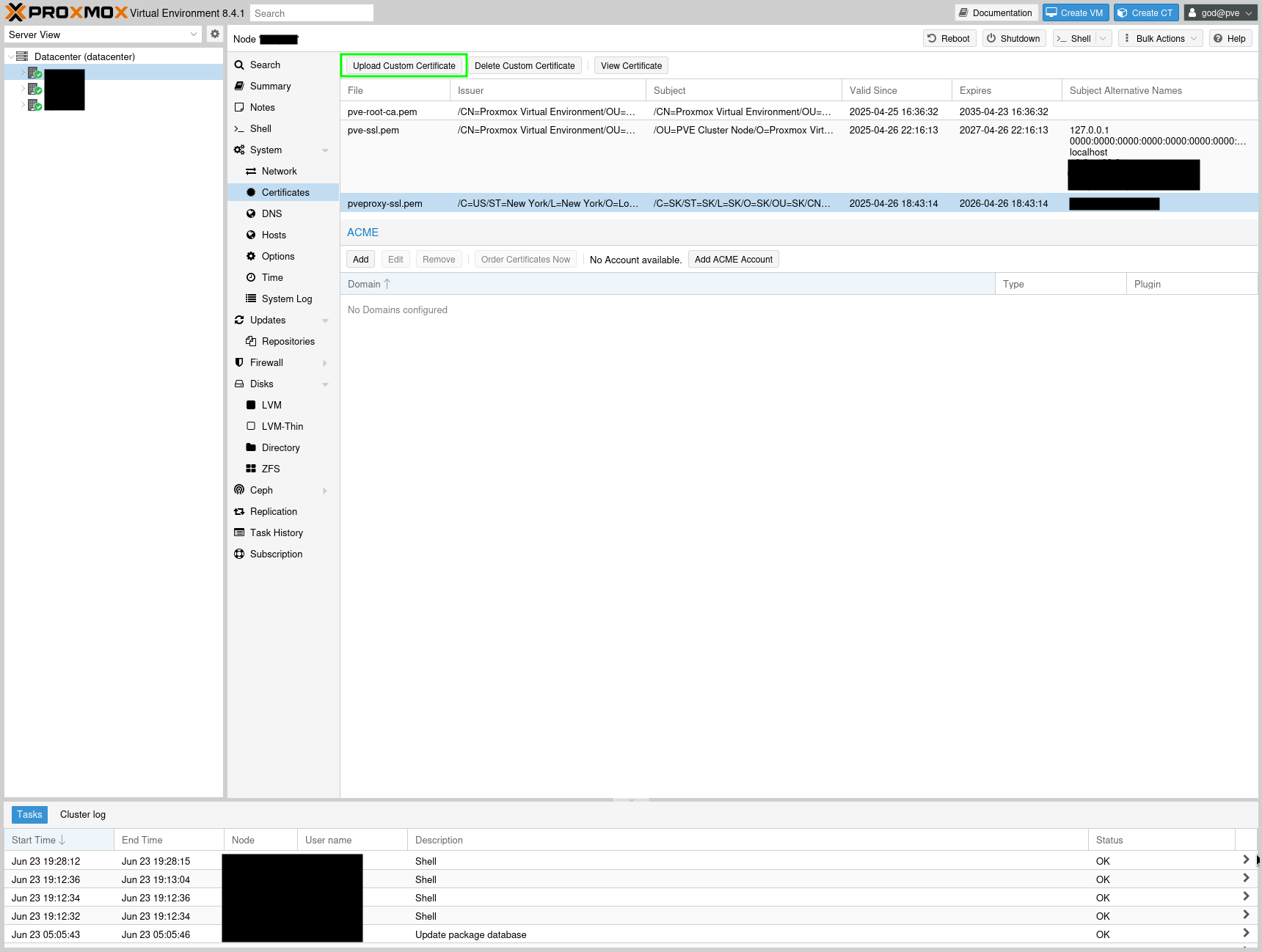Click the DNS globe icon

coord(251,213)
